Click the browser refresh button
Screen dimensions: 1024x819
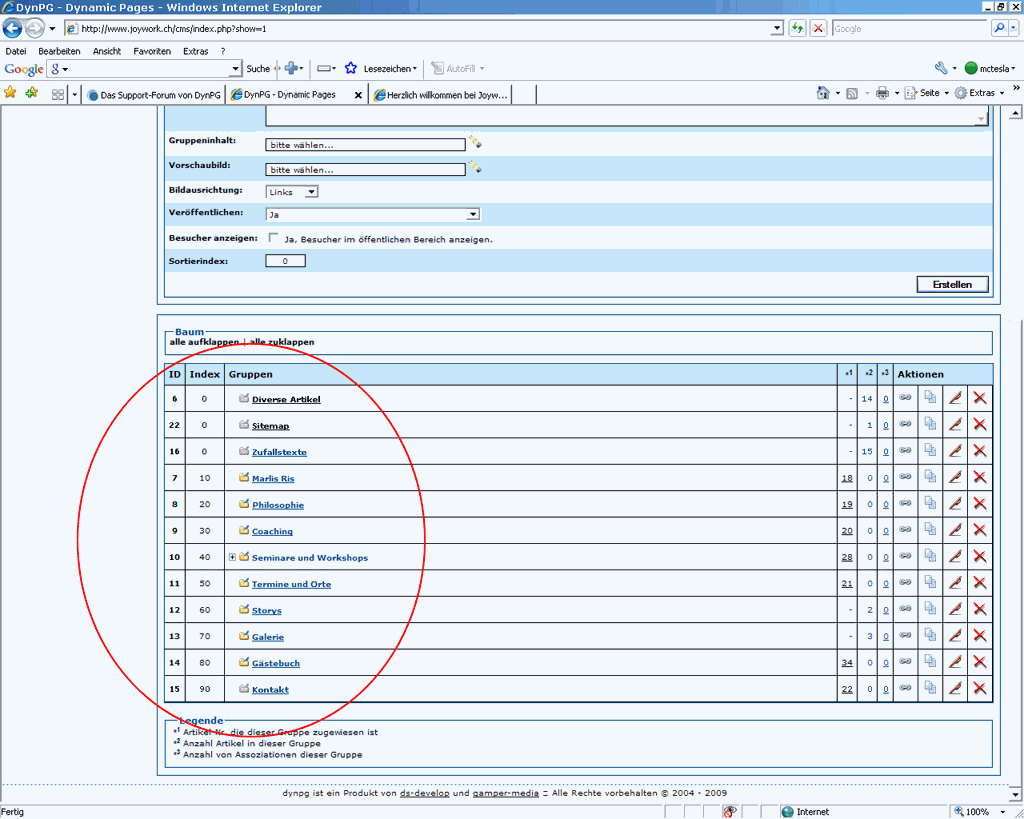(797, 28)
